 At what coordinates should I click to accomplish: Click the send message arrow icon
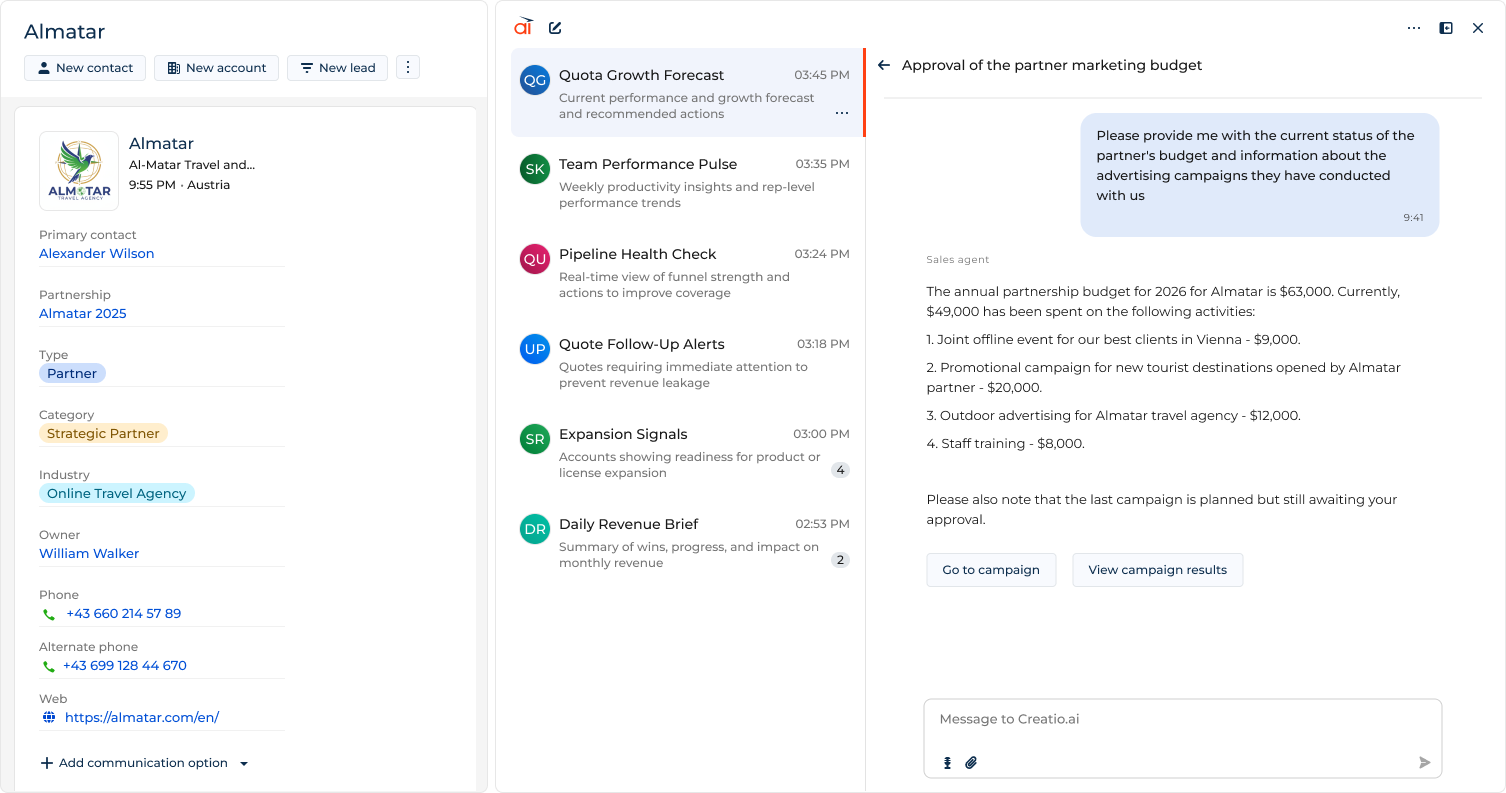pyautogui.click(x=1424, y=763)
